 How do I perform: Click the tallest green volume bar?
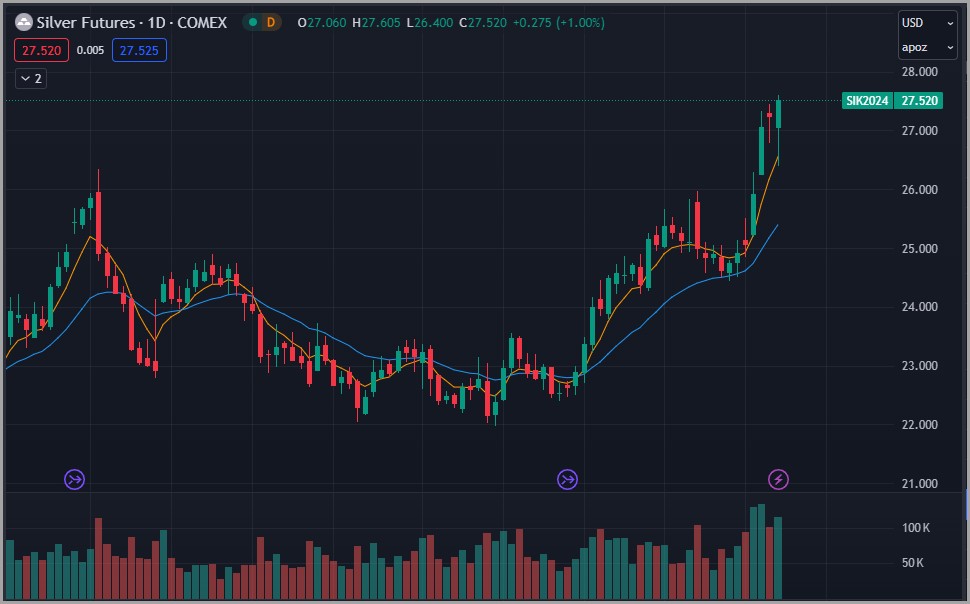click(x=762, y=551)
